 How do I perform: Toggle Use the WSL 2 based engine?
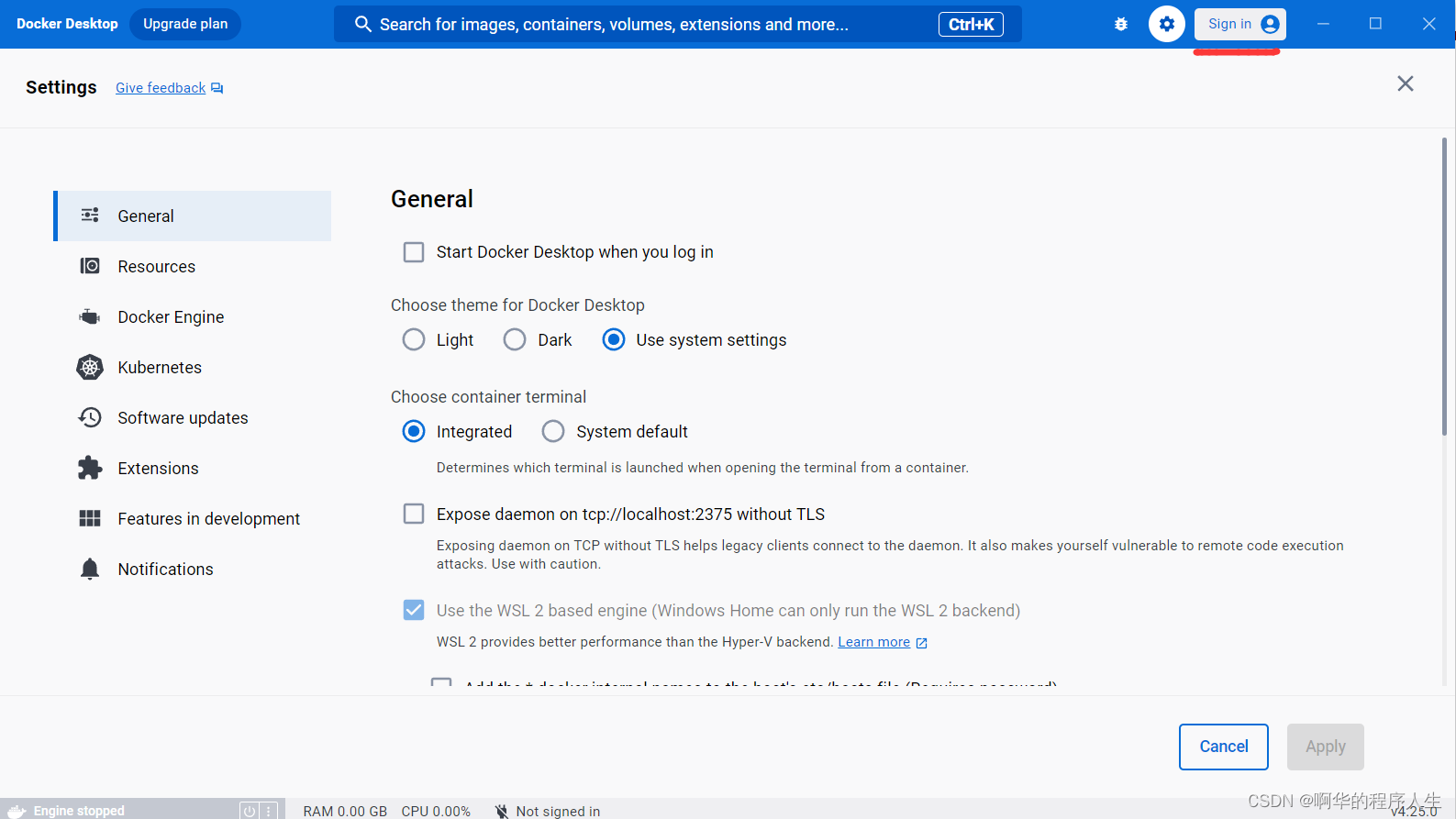414,610
